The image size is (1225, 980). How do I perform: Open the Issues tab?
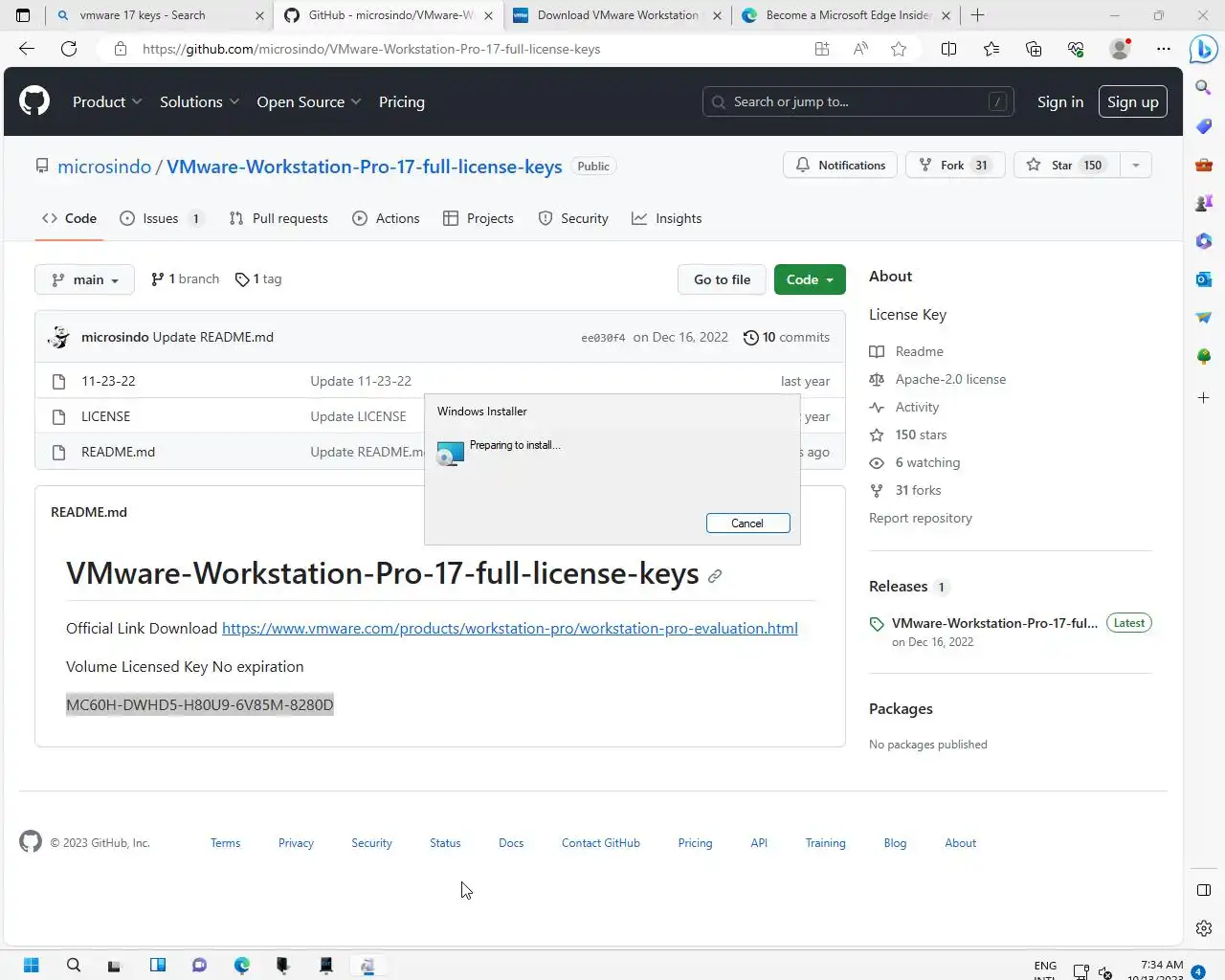(161, 218)
